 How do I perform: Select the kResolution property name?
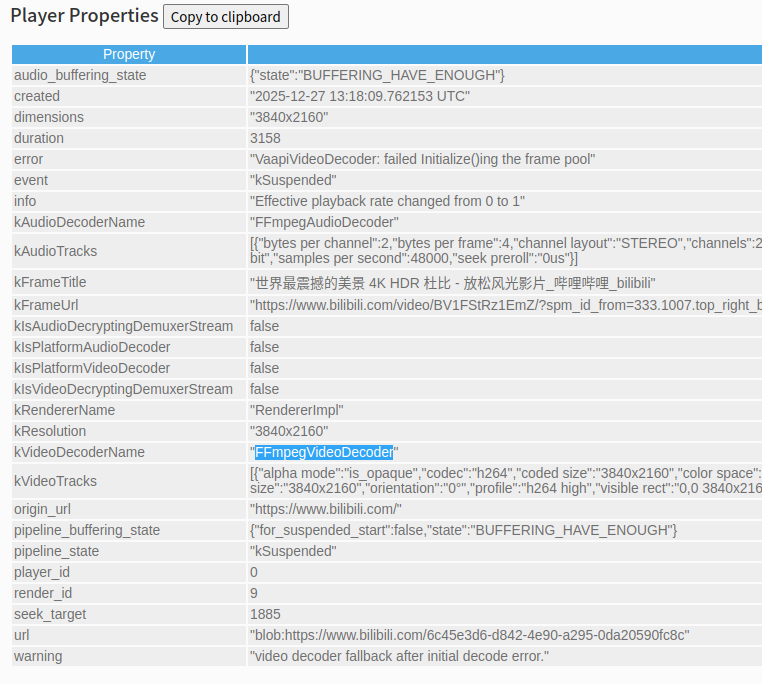[50, 431]
